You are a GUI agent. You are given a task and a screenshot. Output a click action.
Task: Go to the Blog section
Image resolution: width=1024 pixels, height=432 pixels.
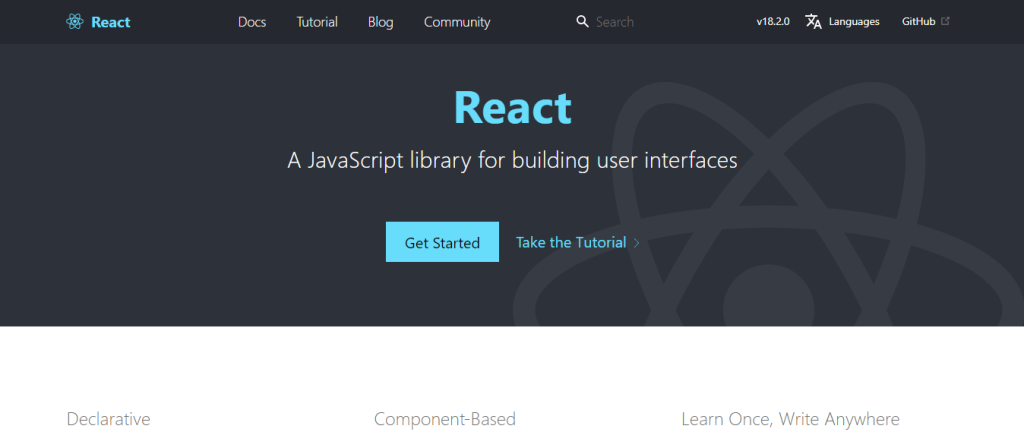click(x=381, y=22)
